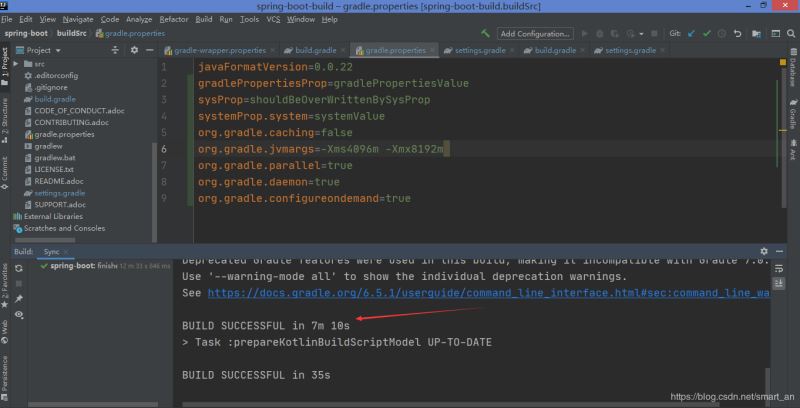Click Collapse All icon in the Project panel header
The width and height of the screenshot is (800, 408).
click(115, 50)
